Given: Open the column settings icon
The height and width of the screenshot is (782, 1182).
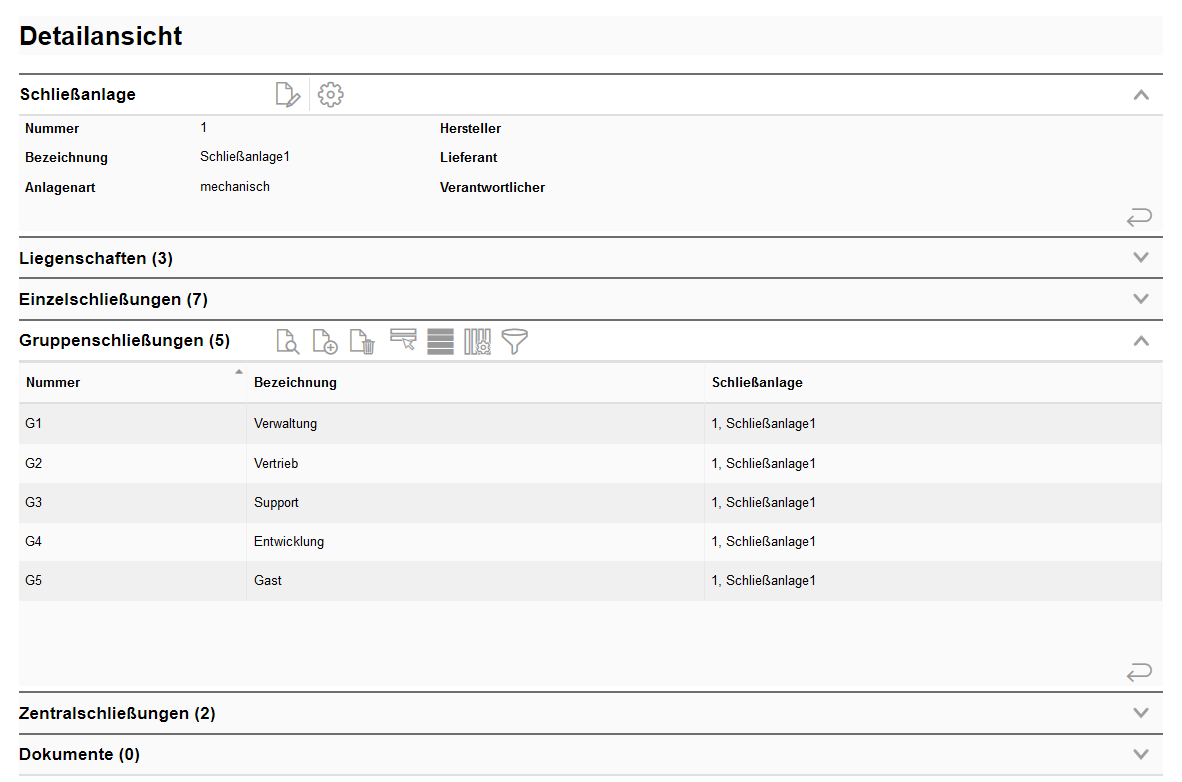Looking at the screenshot, I should tap(477, 342).
